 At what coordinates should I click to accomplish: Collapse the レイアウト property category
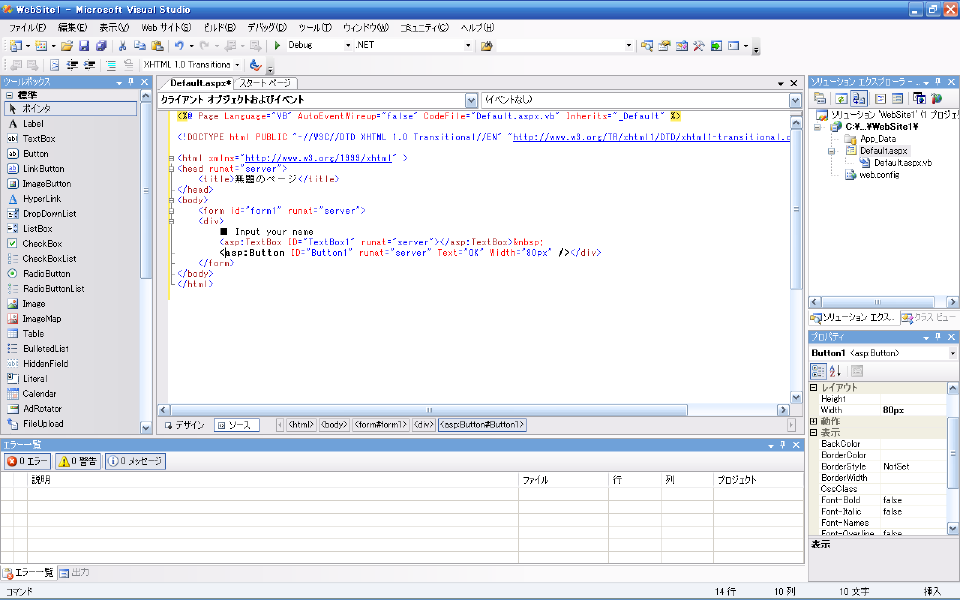[814, 387]
